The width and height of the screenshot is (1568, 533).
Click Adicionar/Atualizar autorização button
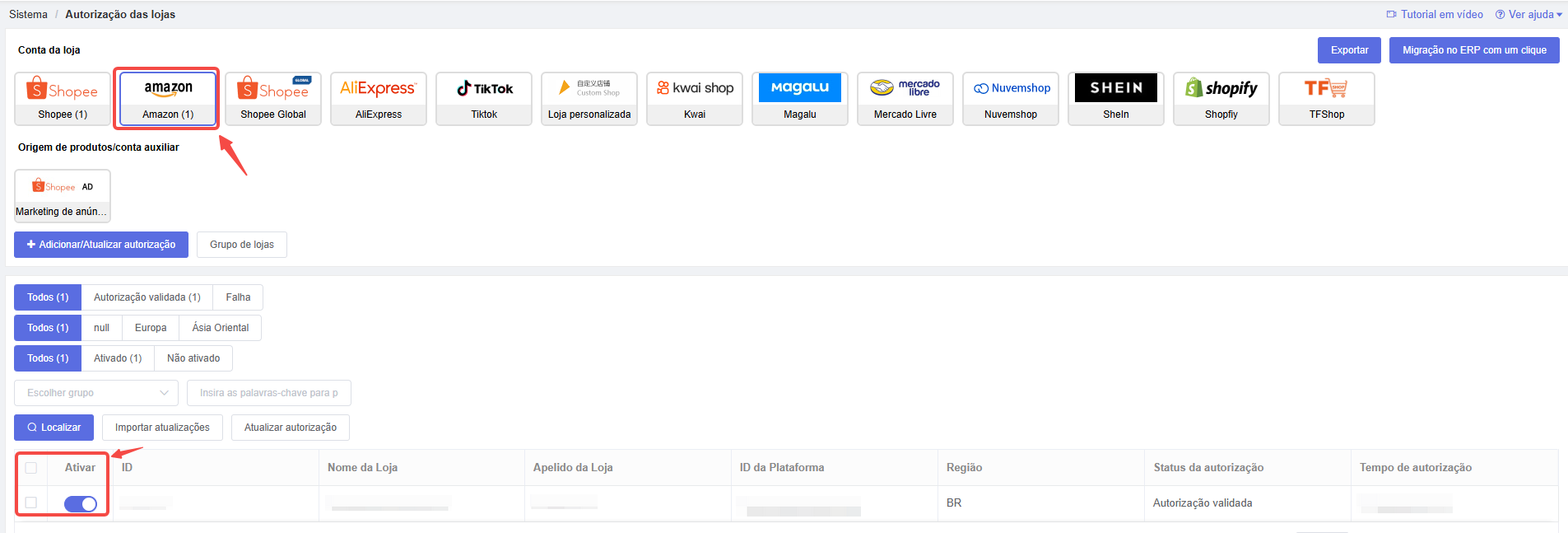point(101,245)
